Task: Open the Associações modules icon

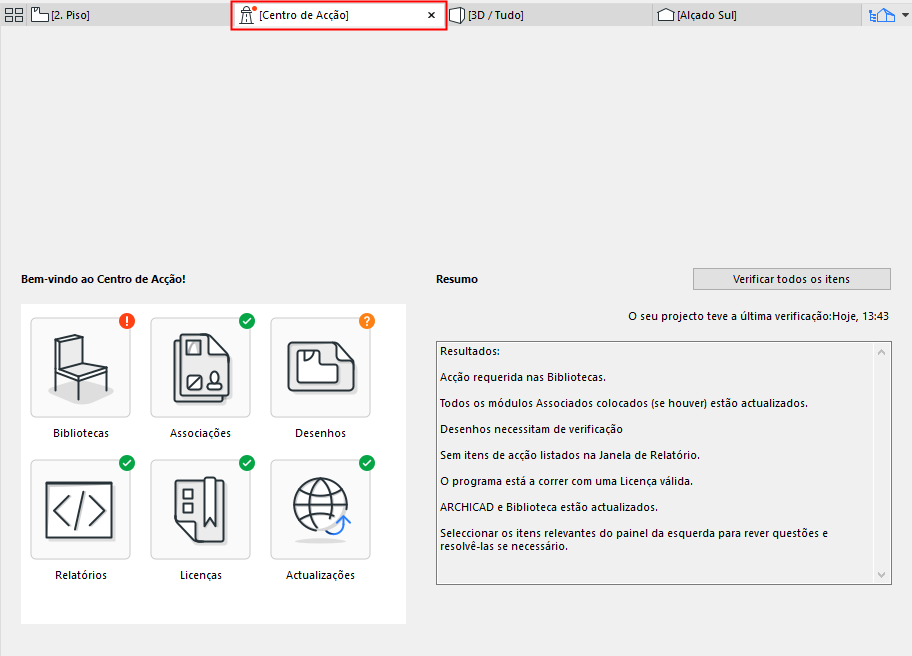Action: [201, 368]
